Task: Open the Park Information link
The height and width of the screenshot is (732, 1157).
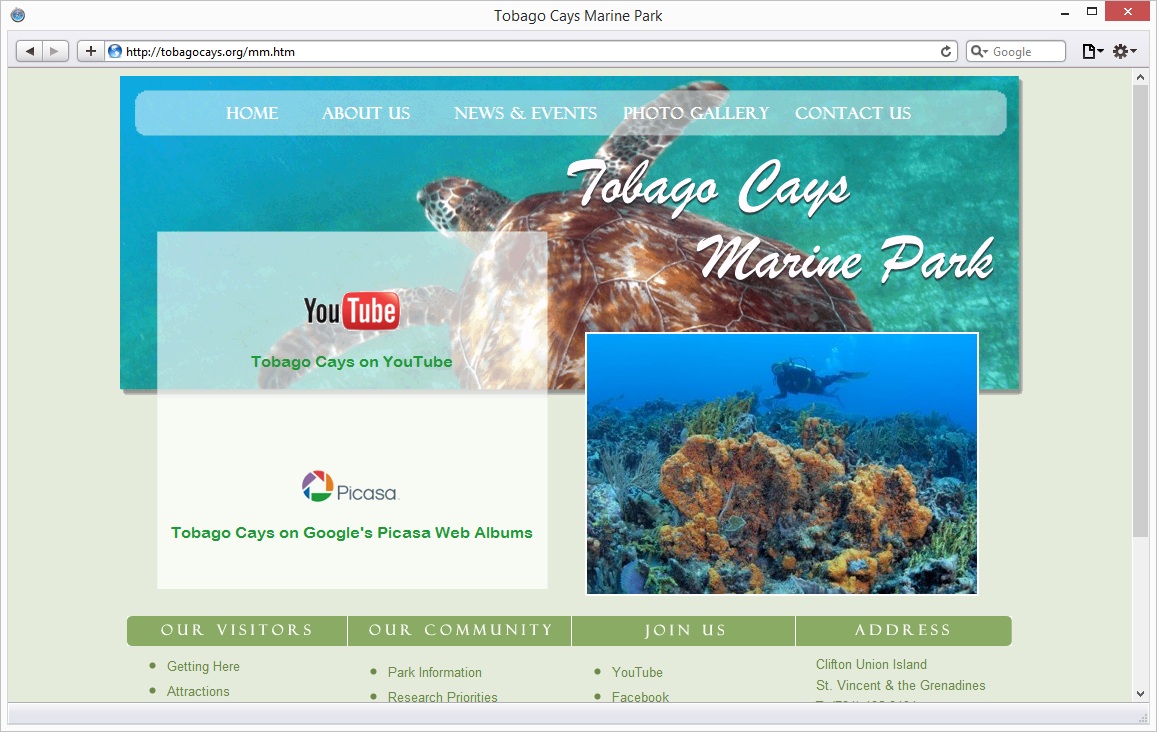Action: click(435, 672)
